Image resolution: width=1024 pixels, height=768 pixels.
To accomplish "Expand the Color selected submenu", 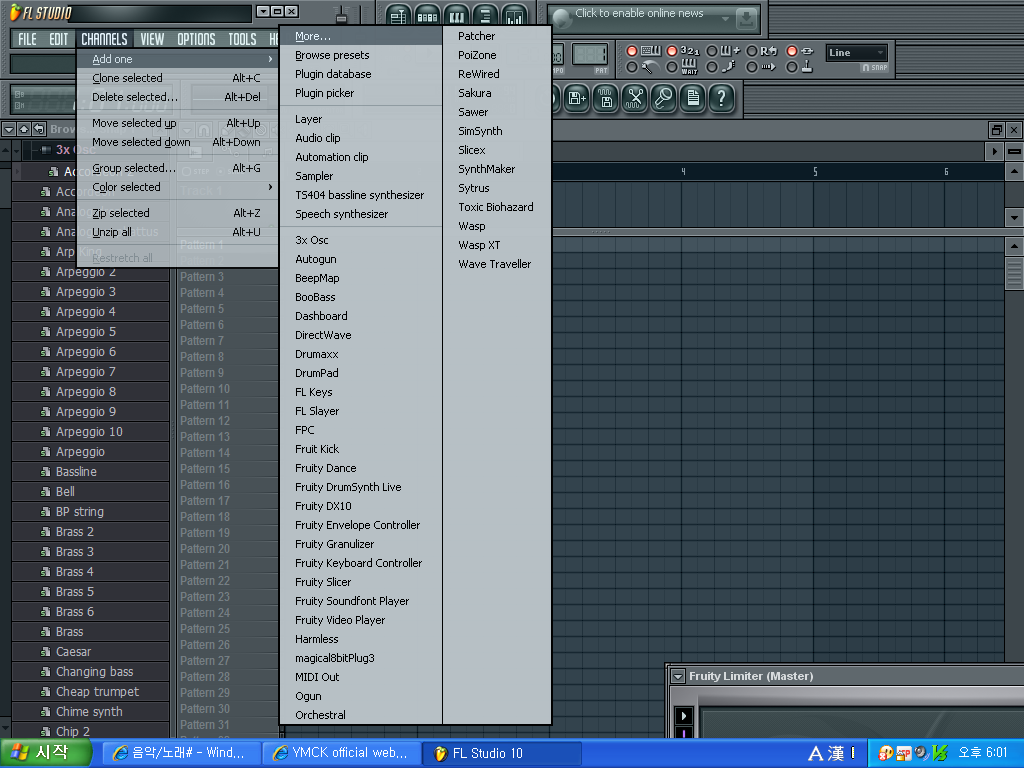I will (178, 187).
